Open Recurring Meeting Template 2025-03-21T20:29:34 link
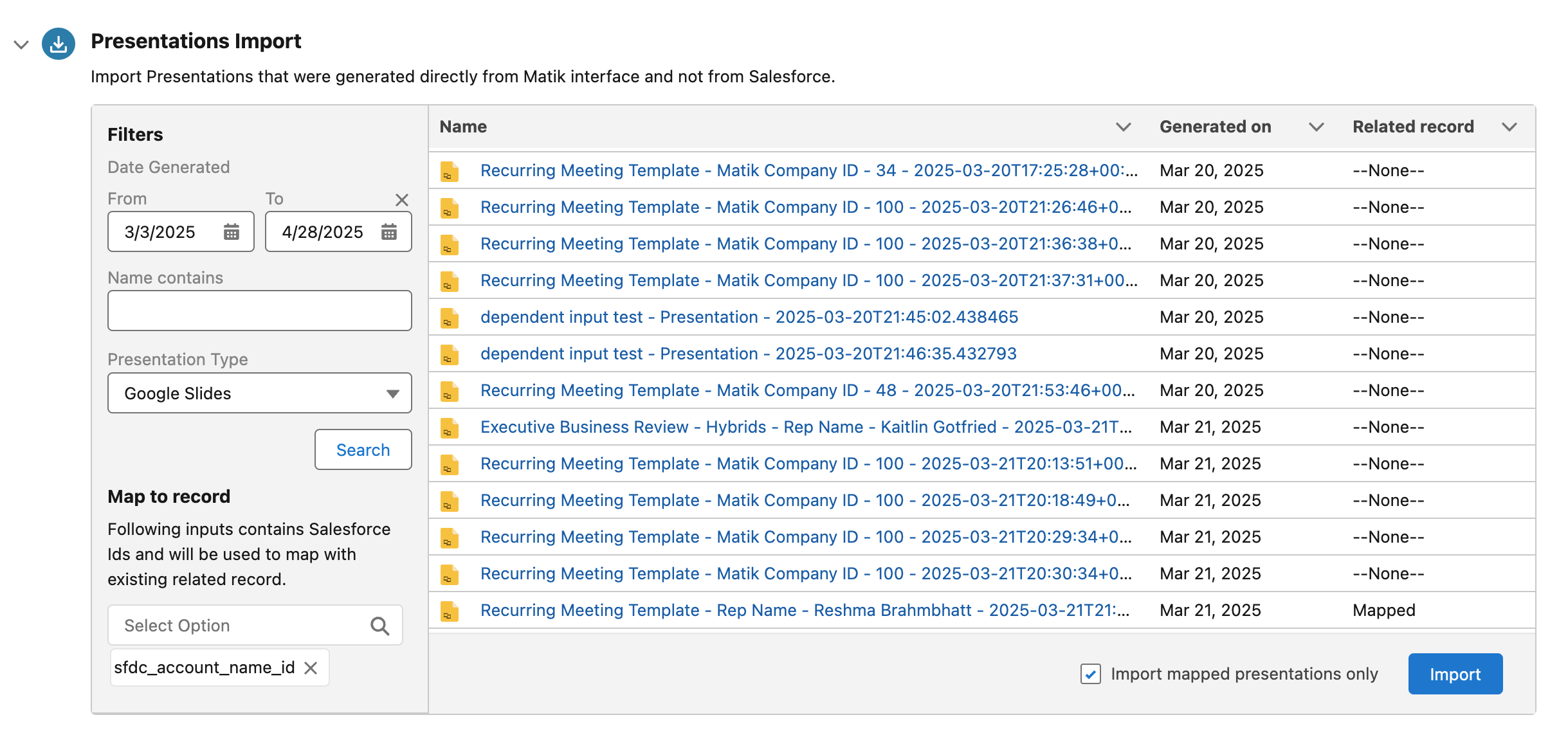1568x742 pixels. 807,537
